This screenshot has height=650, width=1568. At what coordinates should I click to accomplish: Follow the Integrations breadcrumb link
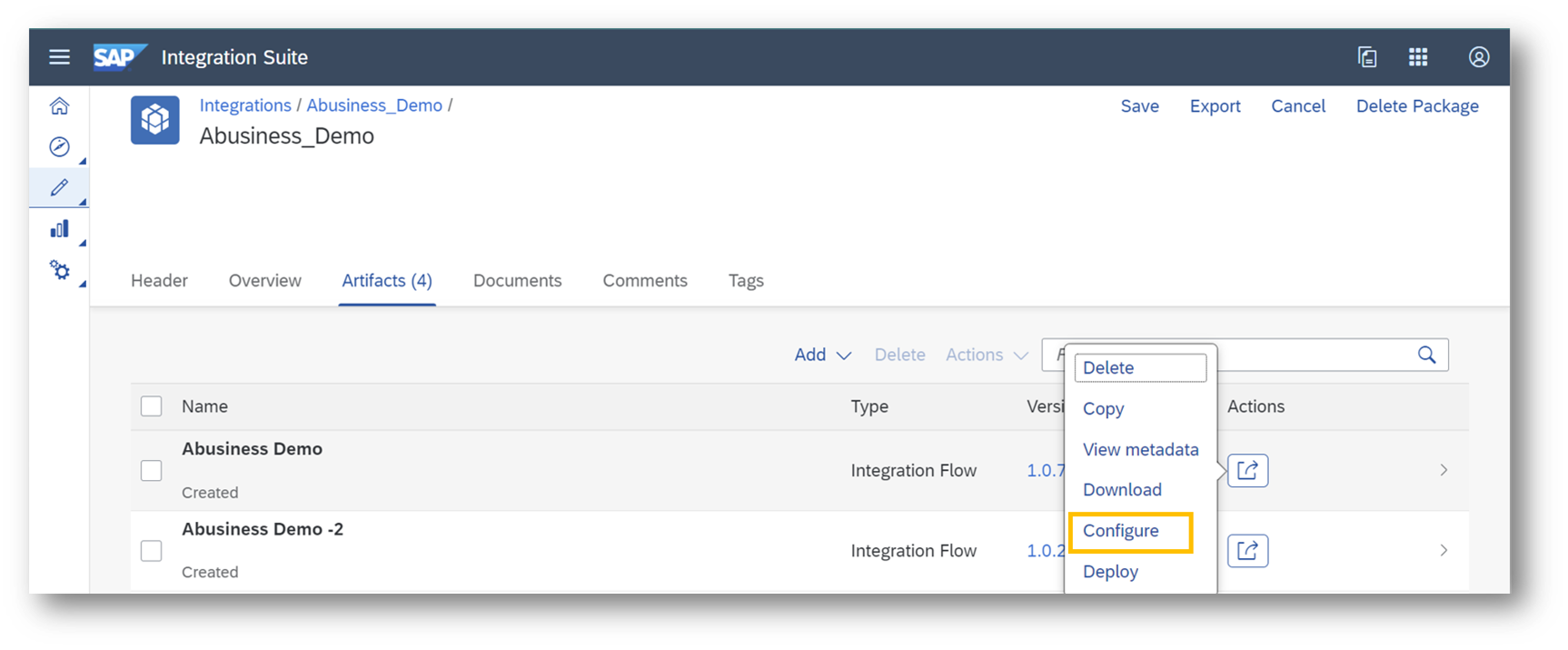coord(245,105)
